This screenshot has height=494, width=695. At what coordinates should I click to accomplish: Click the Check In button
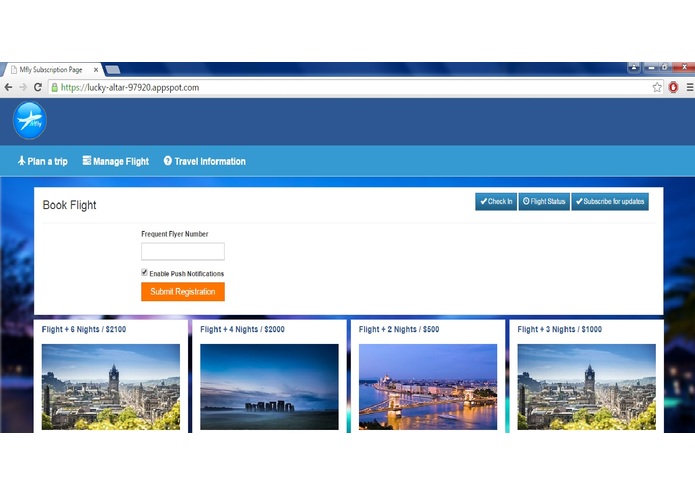pos(496,202)
